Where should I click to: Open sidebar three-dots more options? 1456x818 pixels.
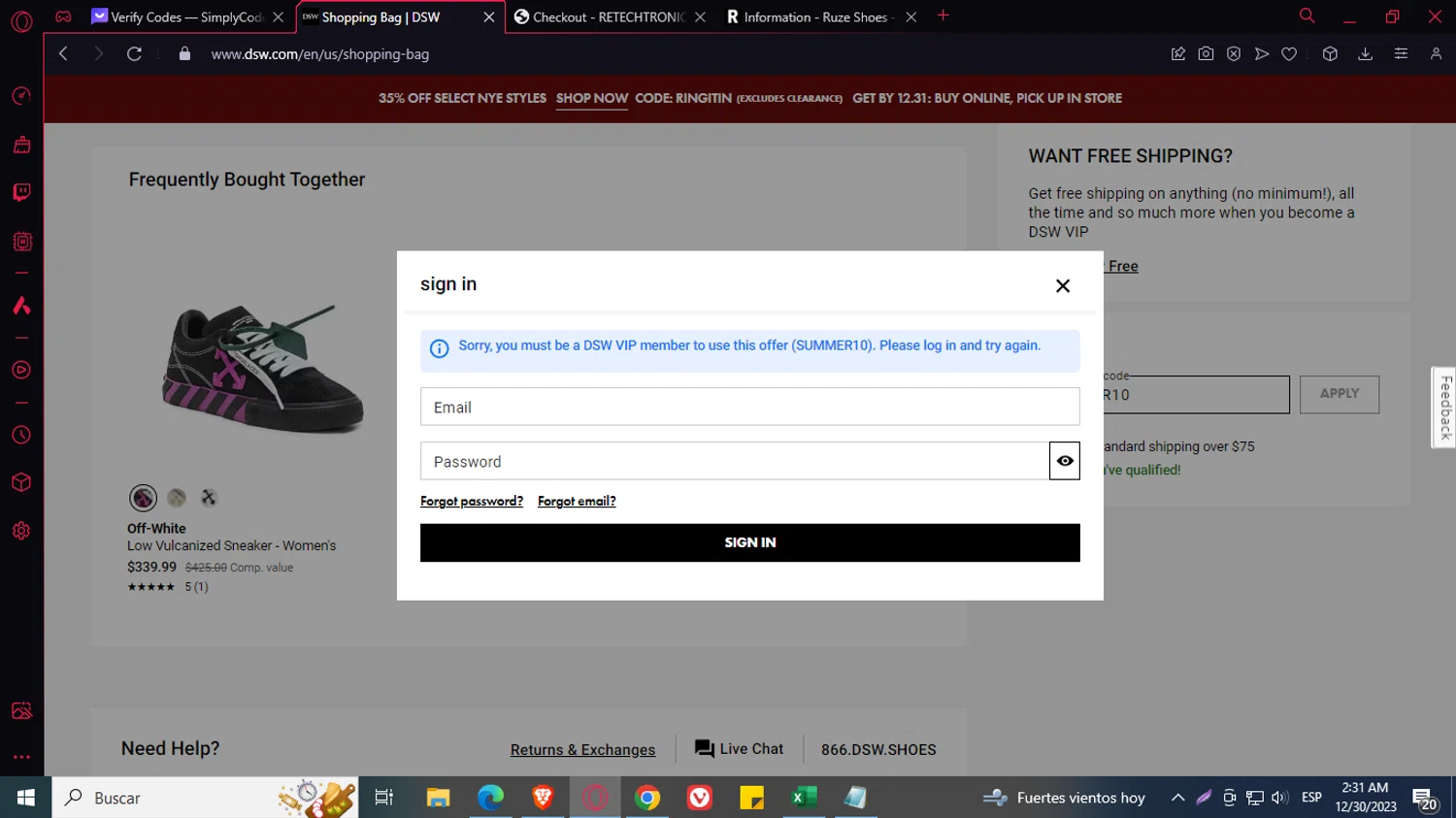21,757
